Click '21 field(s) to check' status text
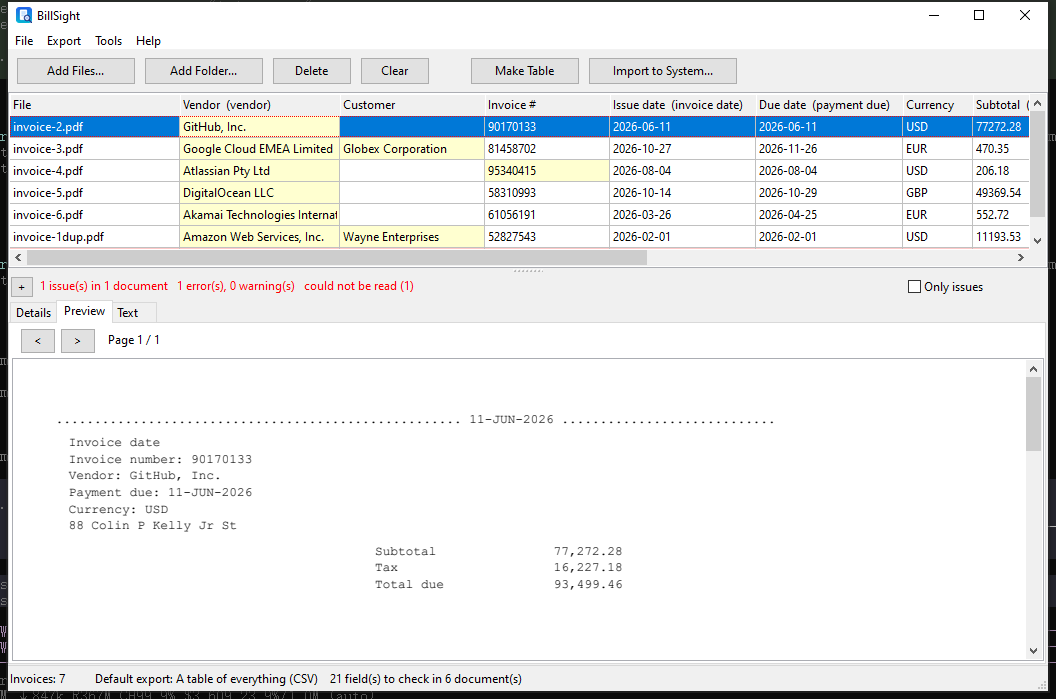1056x699 pixels. (426, 679)
